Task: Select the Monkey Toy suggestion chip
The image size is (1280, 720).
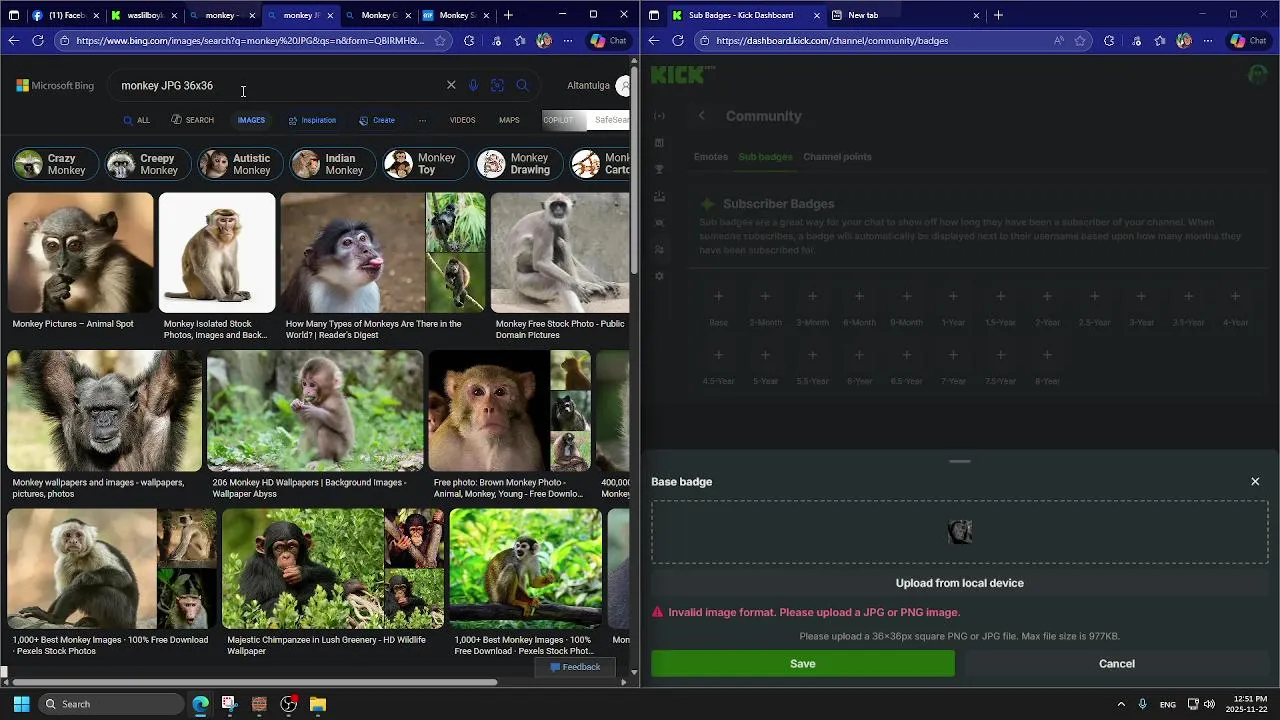Action: click(426, 164)
